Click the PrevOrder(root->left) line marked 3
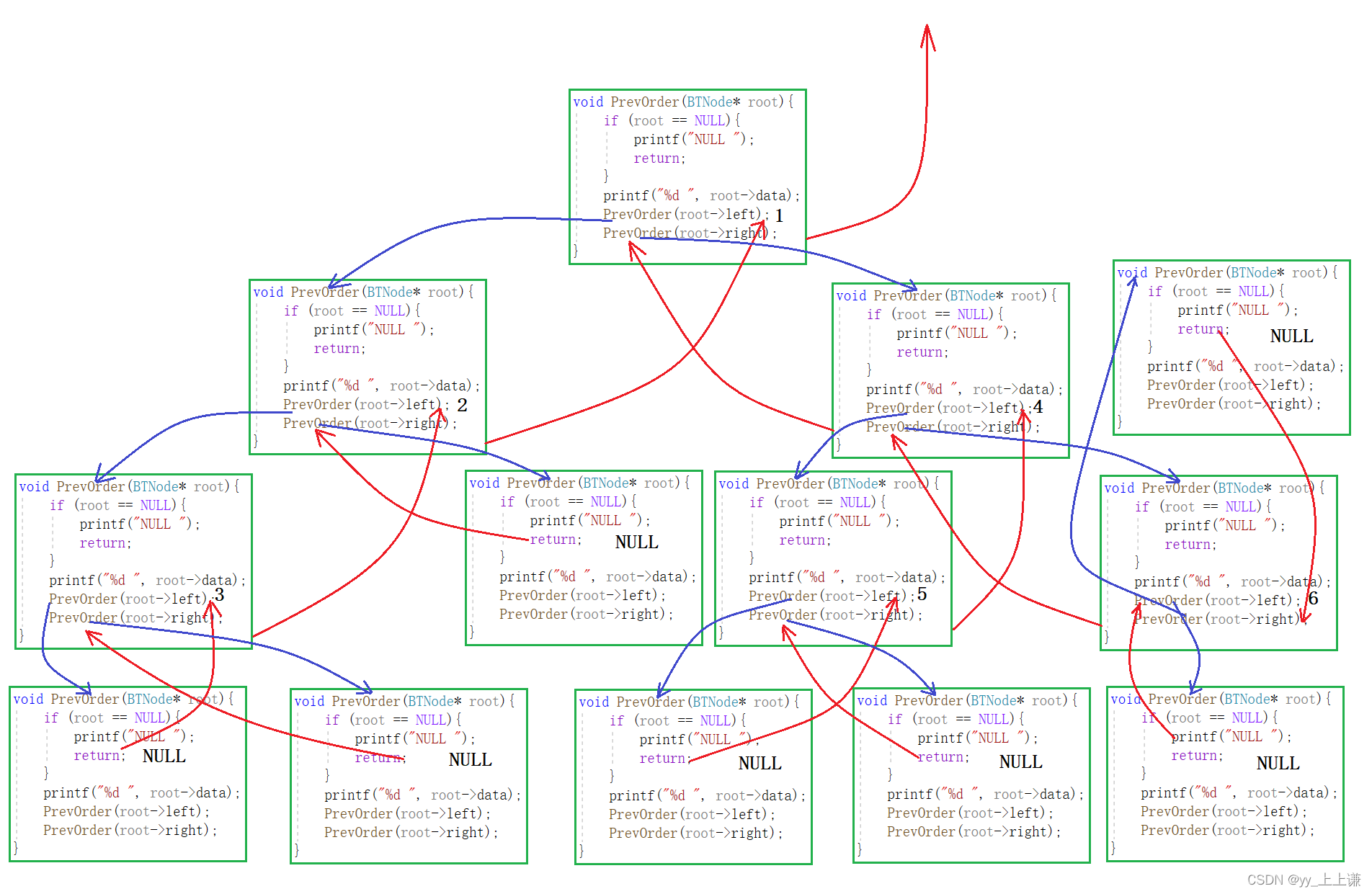 tap(132, 599)
